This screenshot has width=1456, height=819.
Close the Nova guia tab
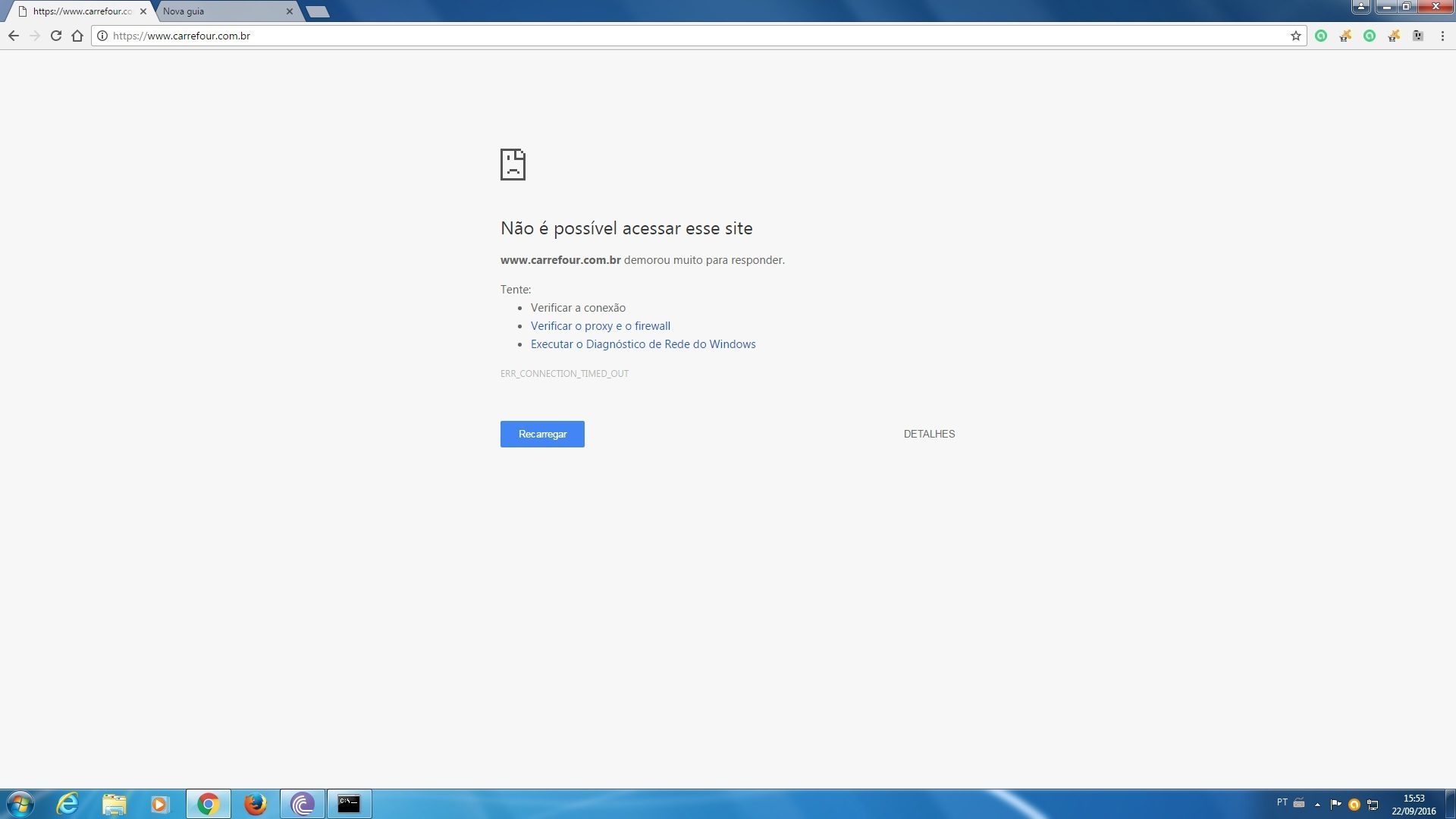pyautogui.click(x=290, y=11)
